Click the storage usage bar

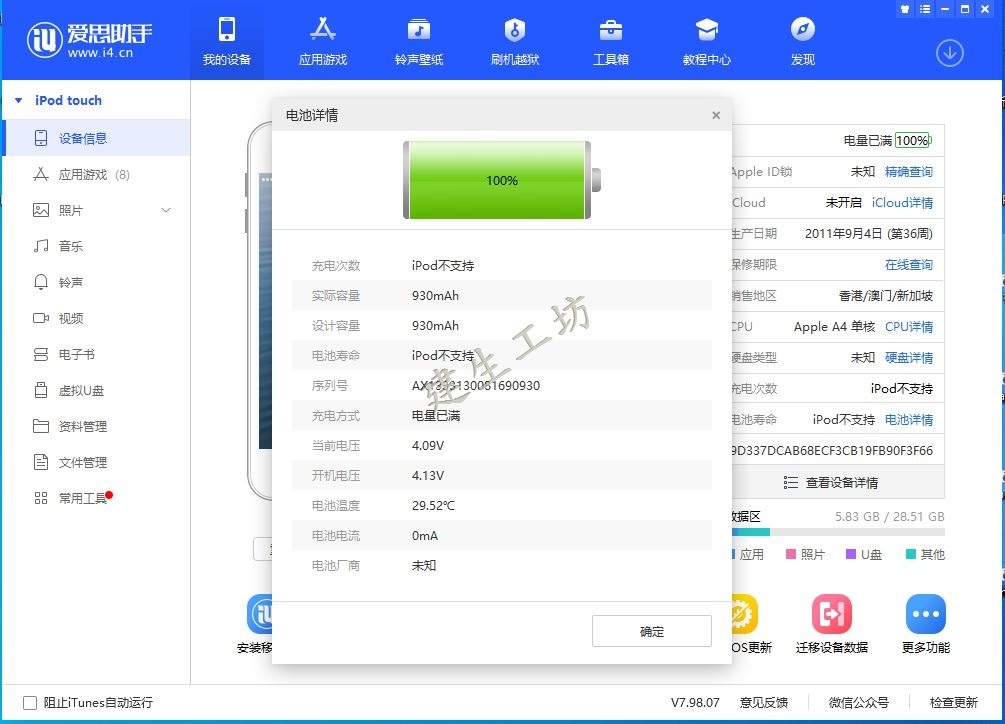pos(838,532)
